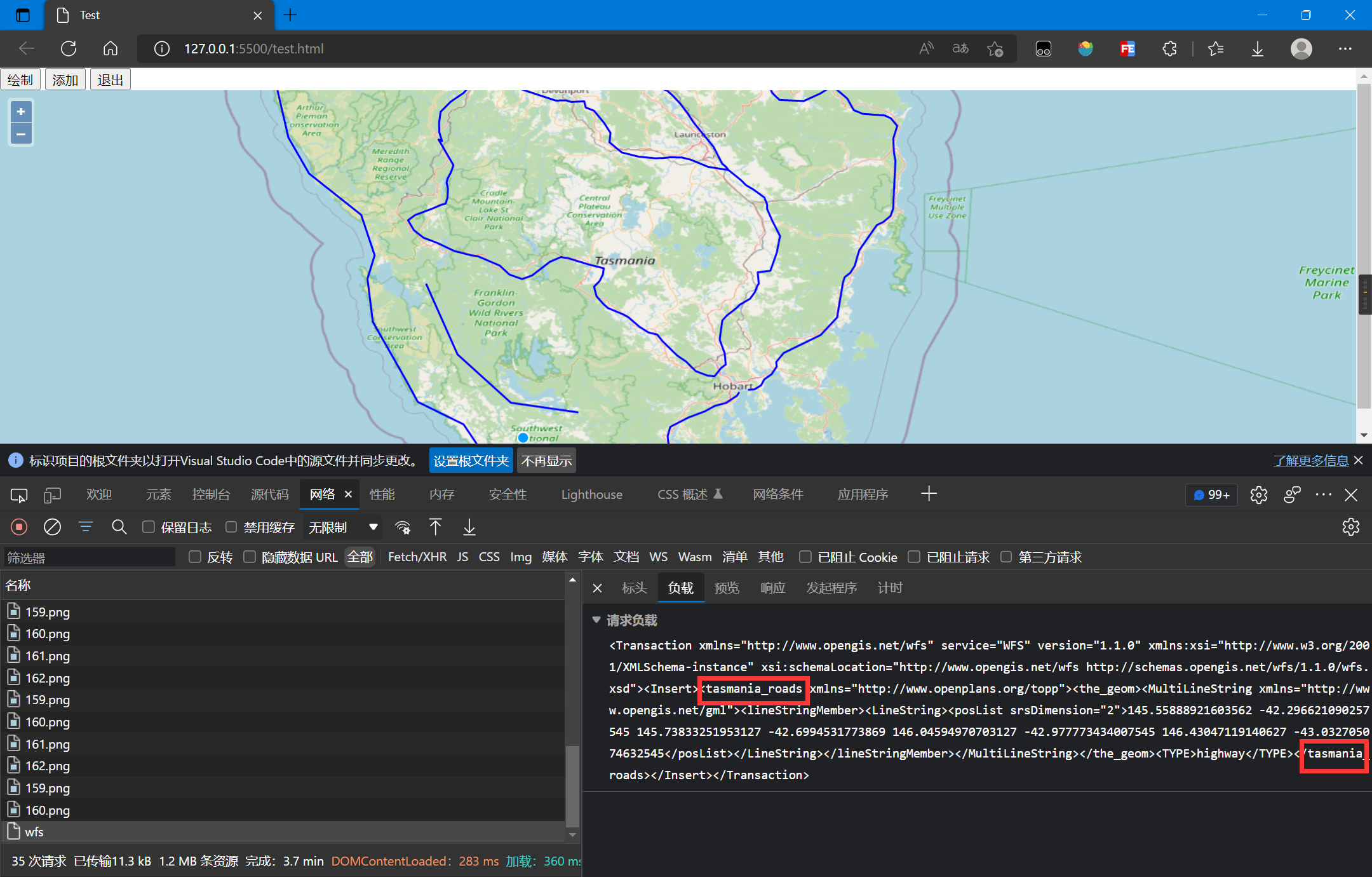Click the 不再显示 button

547,461
